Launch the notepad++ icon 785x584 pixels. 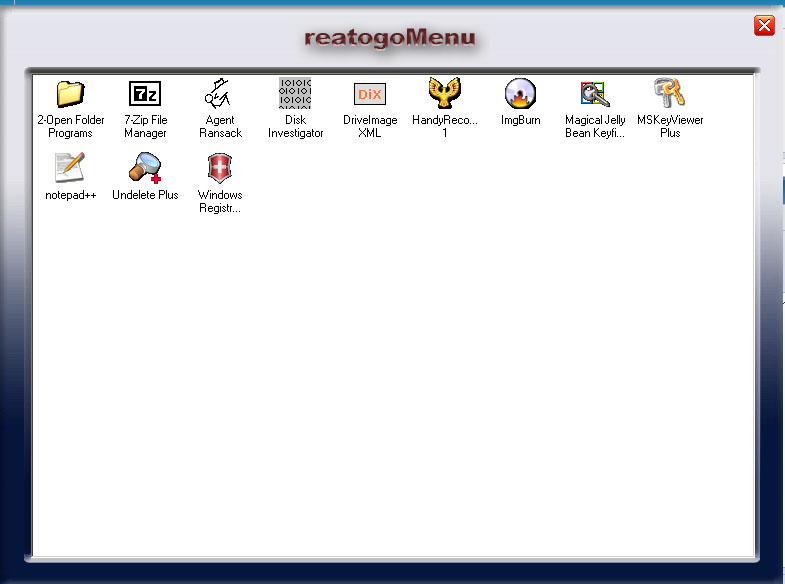70,168
